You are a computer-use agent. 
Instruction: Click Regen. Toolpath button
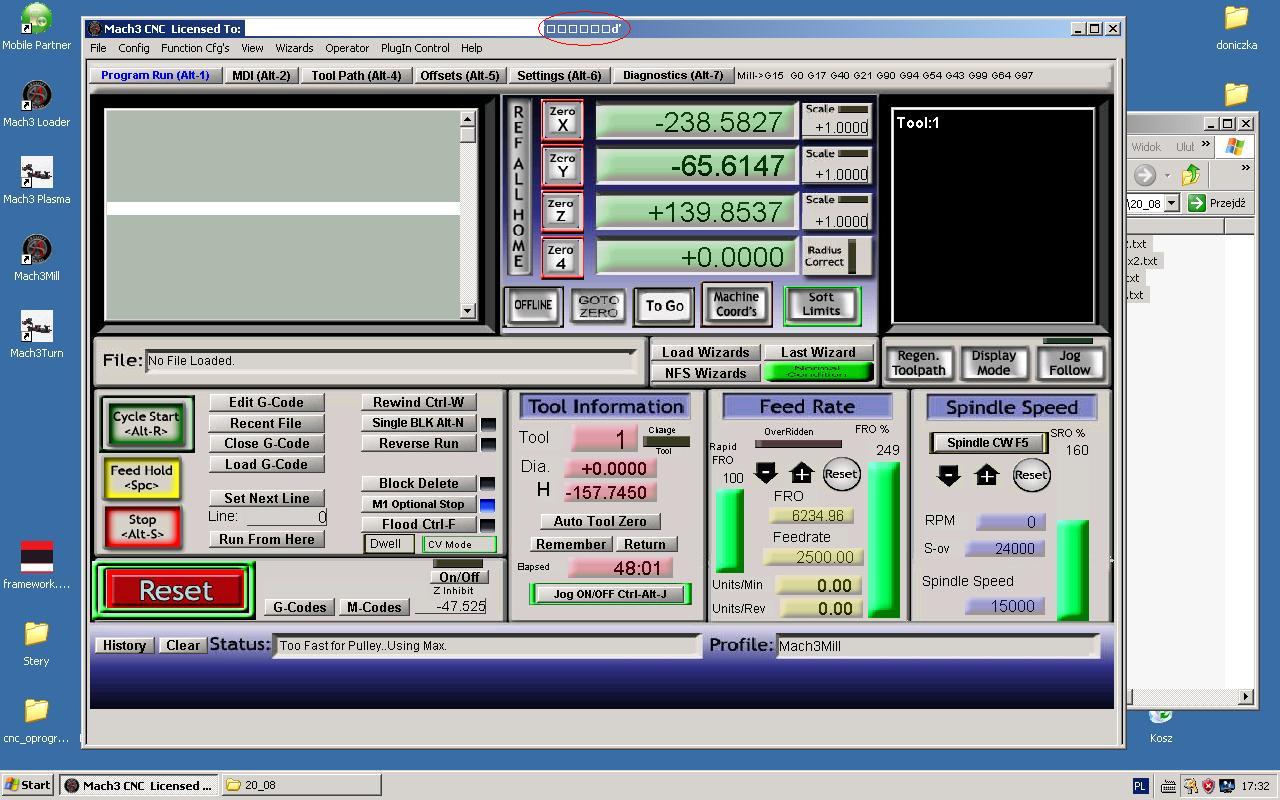tap(918, 363)
